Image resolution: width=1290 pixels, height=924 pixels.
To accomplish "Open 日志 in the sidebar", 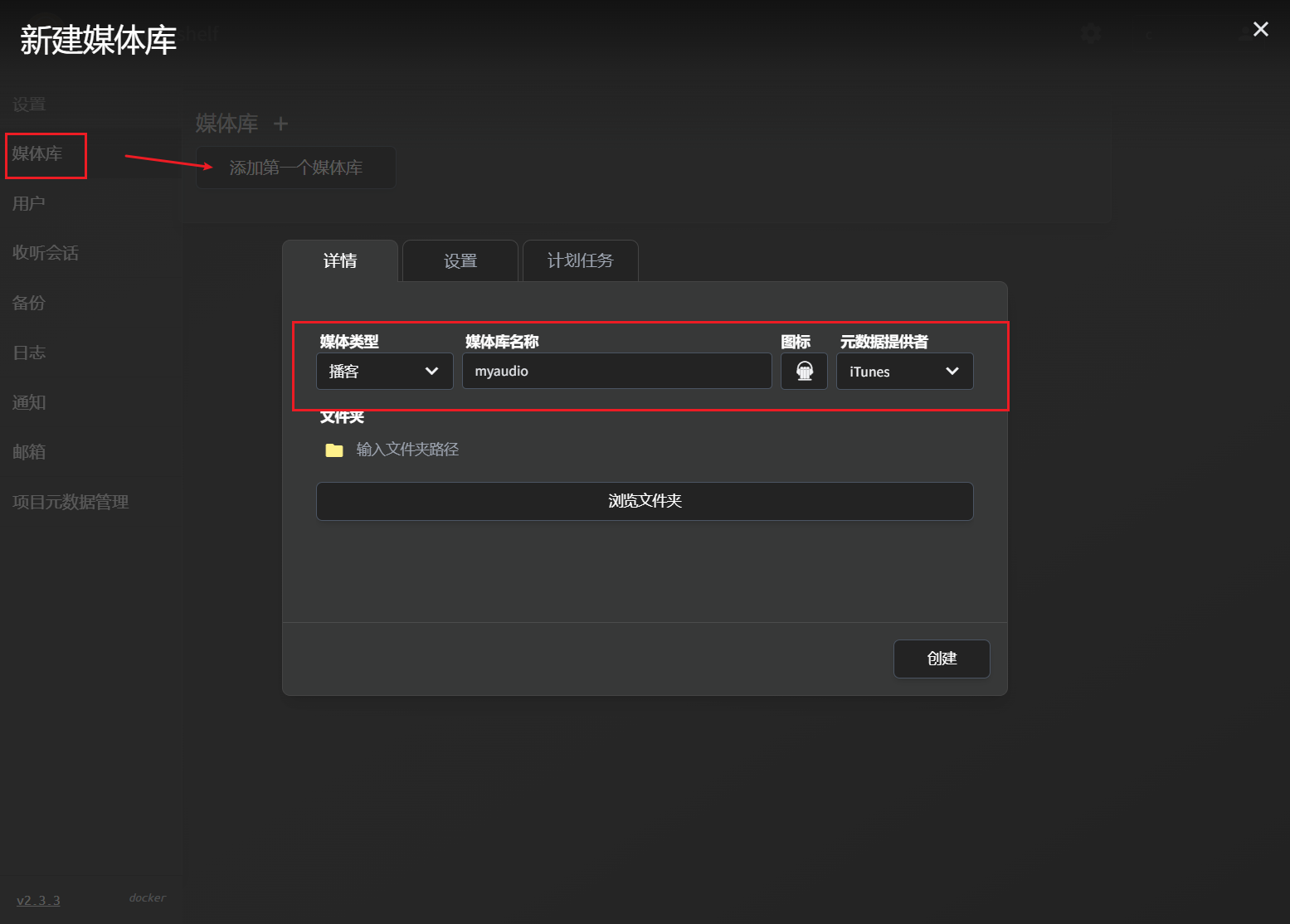I will pyautogui.click(x=28, y=353).
